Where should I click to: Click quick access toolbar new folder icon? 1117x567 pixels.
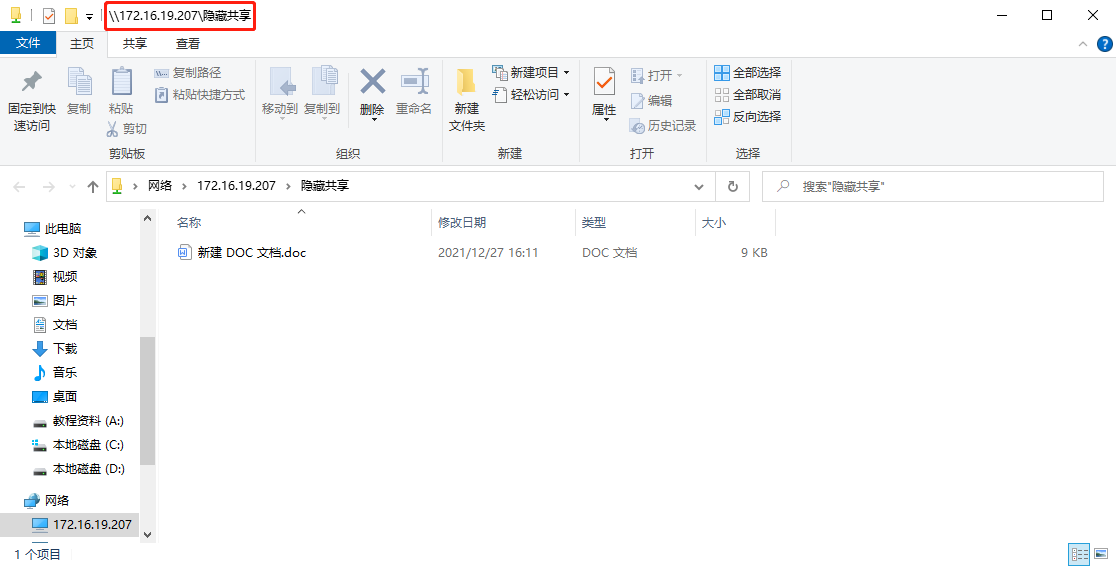71,16
